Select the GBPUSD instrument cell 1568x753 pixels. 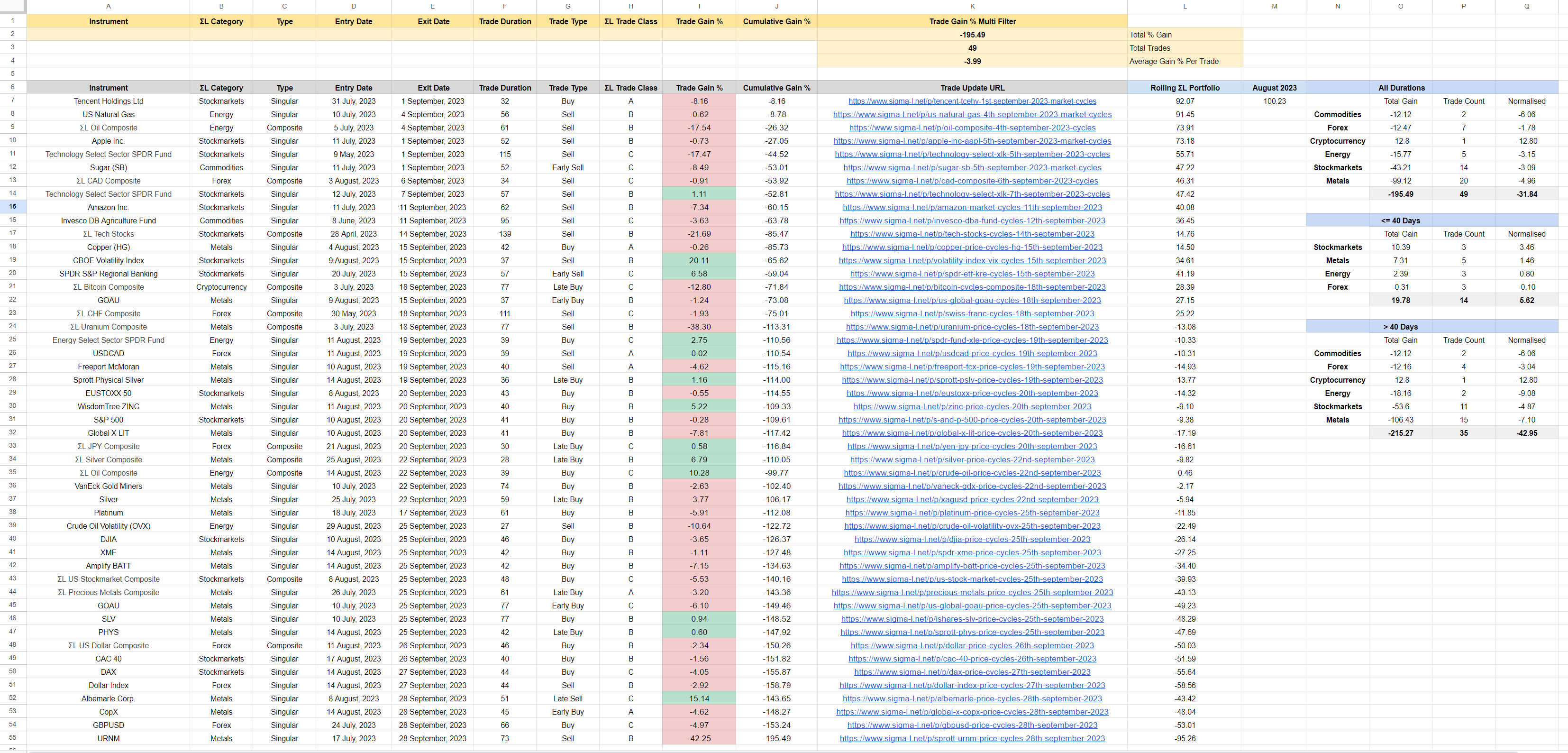coord(109,725)
